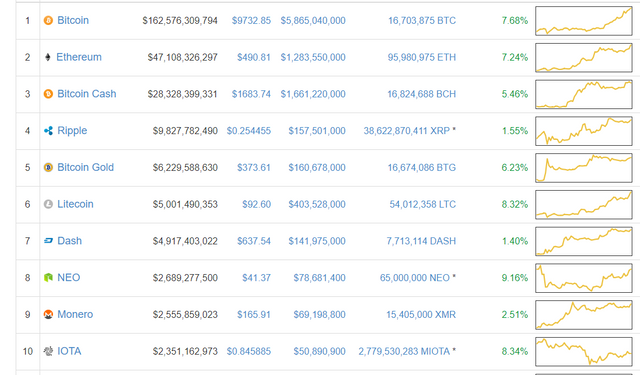Click the Monero logo icon
Image resolution: width=640 pixels, height=375 pixels.
click(x=48, y=314)
